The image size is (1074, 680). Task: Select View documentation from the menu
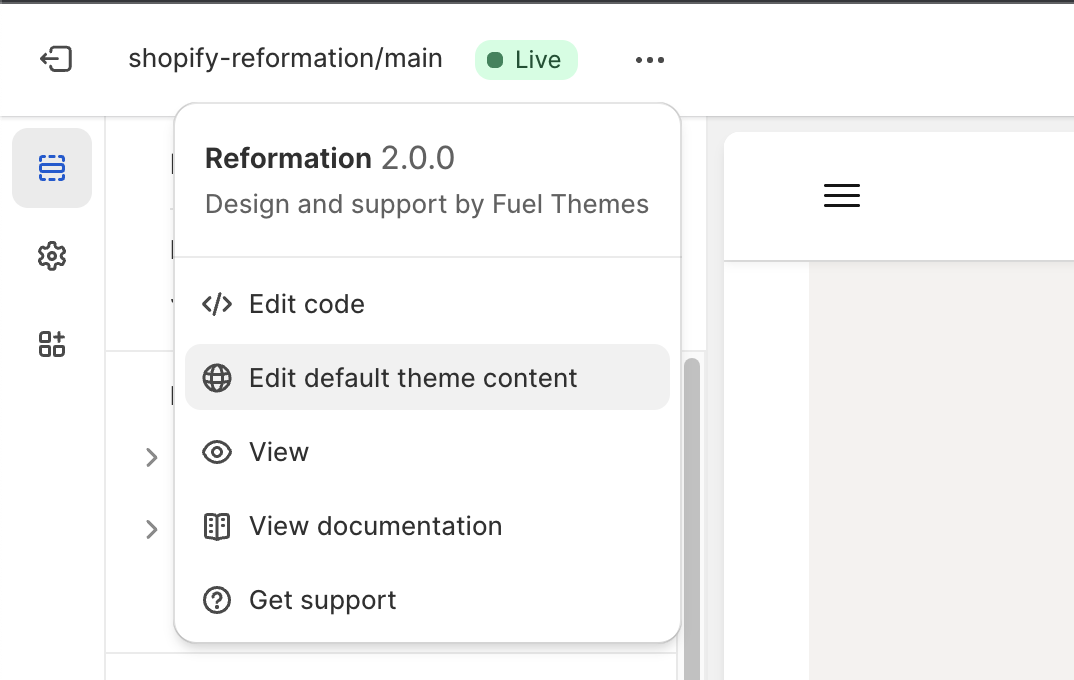click(375, 526)
